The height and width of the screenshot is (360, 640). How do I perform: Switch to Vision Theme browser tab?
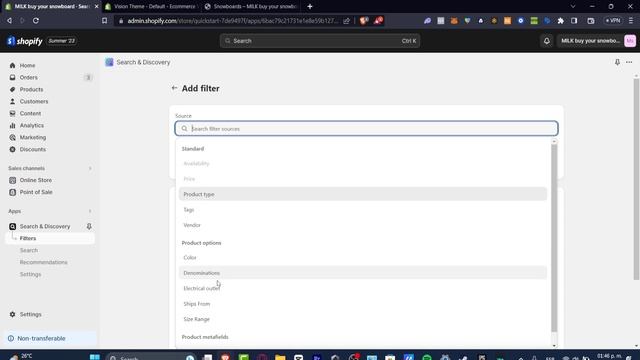(x=150, y=7)
